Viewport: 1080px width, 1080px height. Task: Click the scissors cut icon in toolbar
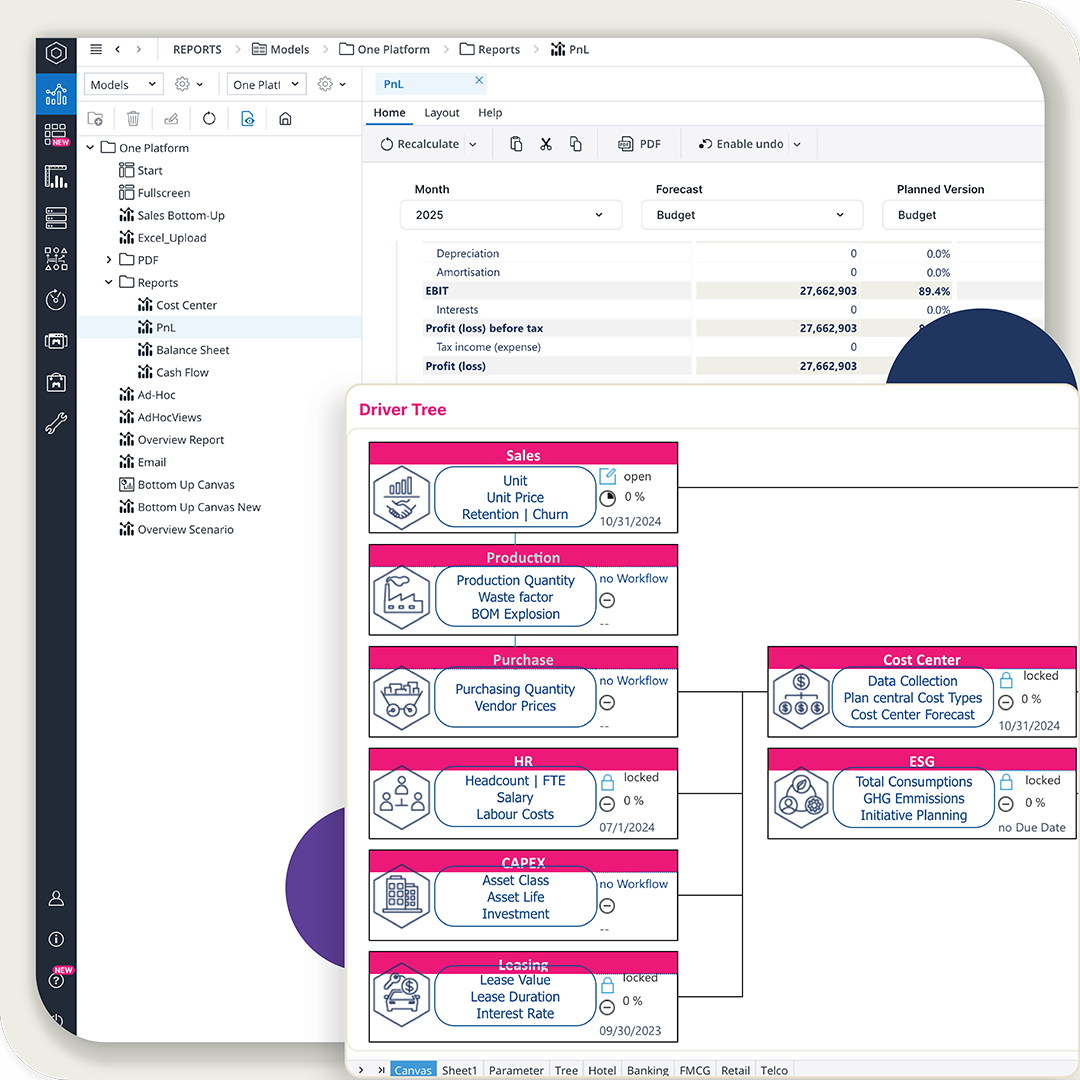(x=545, y=144)
